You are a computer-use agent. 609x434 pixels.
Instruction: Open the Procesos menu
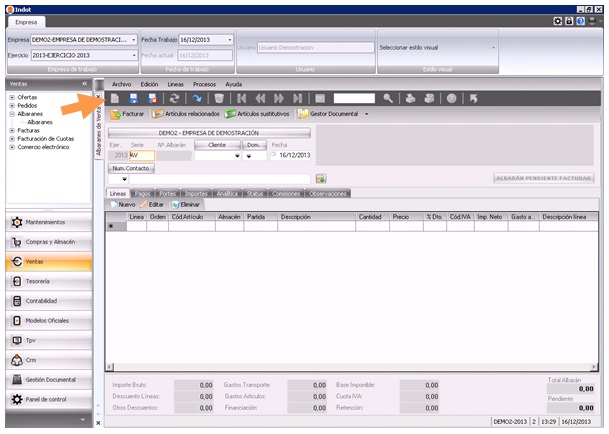pyautogui.click(x=204, y=84)
